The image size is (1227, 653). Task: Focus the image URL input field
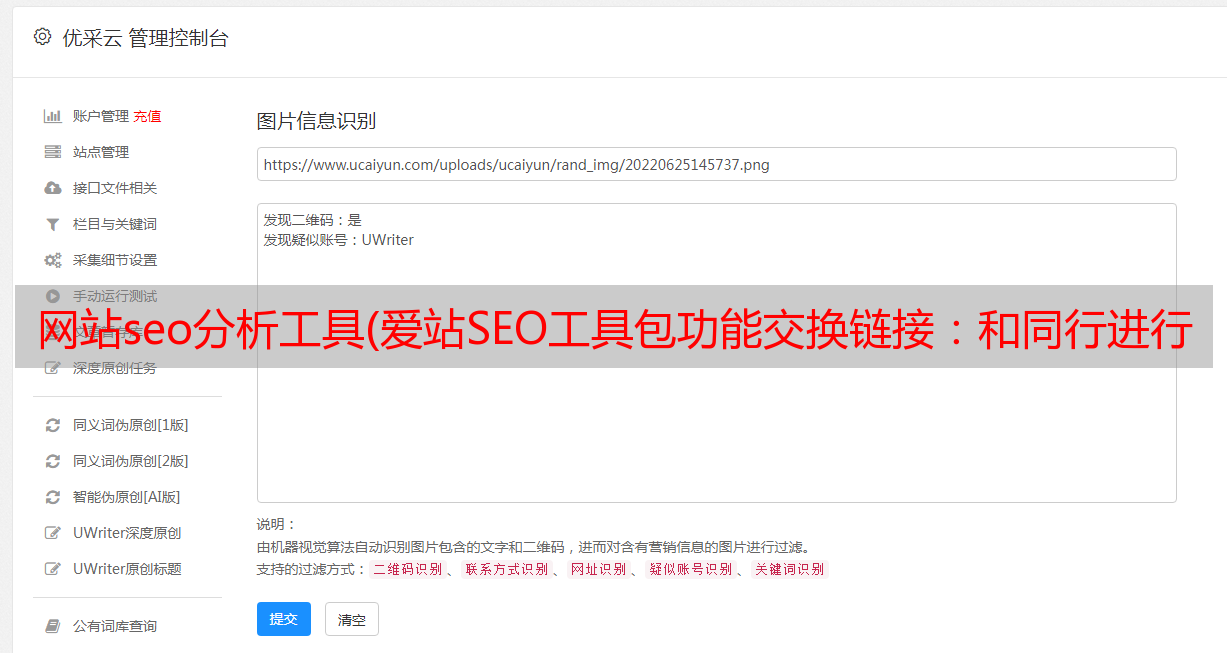point(716,164)
